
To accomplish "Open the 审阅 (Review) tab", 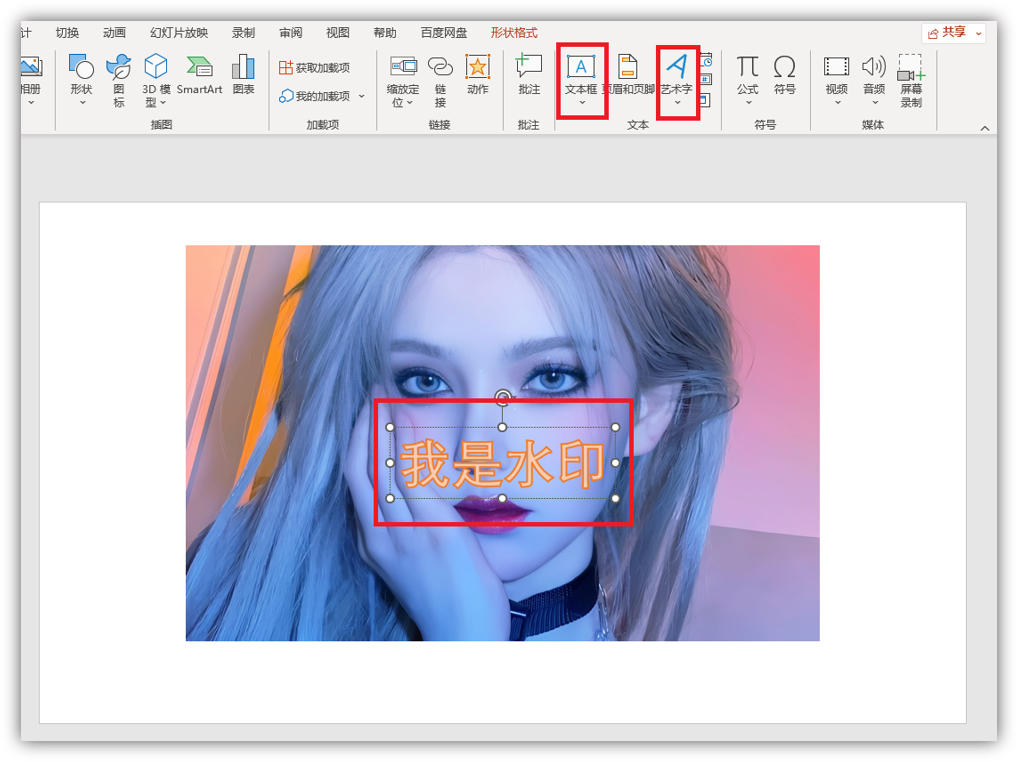I will [291, 33].
